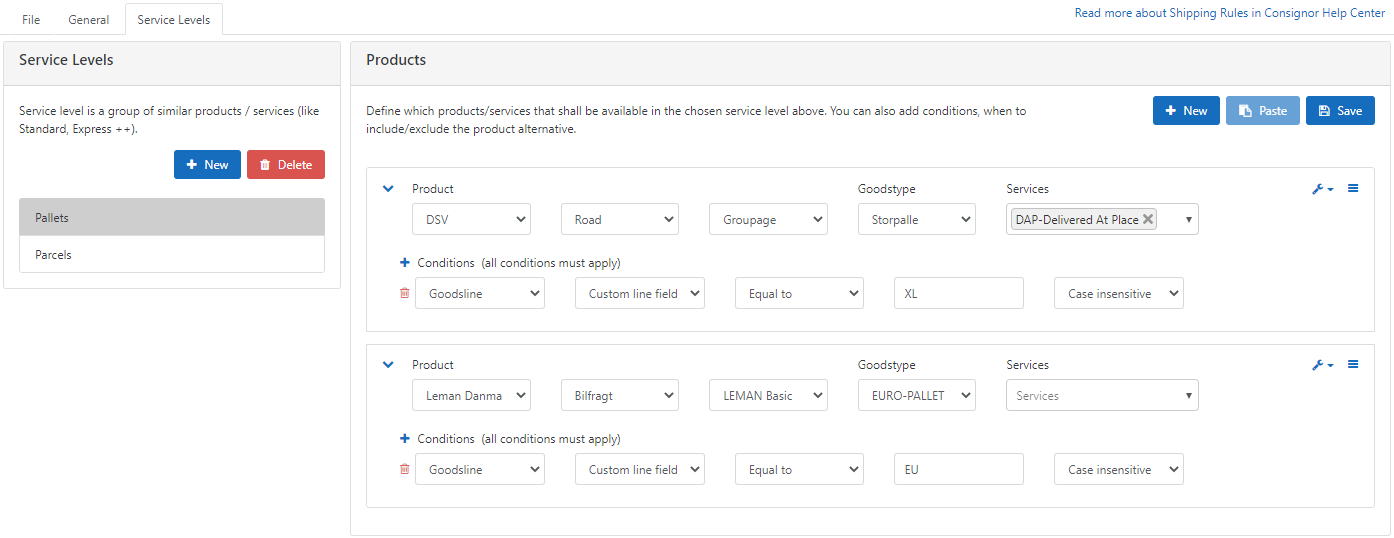Image resolution: width=1394 pixels, height=538 pixels.
Task: Open the empty Services dropdown for Leman
Action: [x=1101, y=396]
